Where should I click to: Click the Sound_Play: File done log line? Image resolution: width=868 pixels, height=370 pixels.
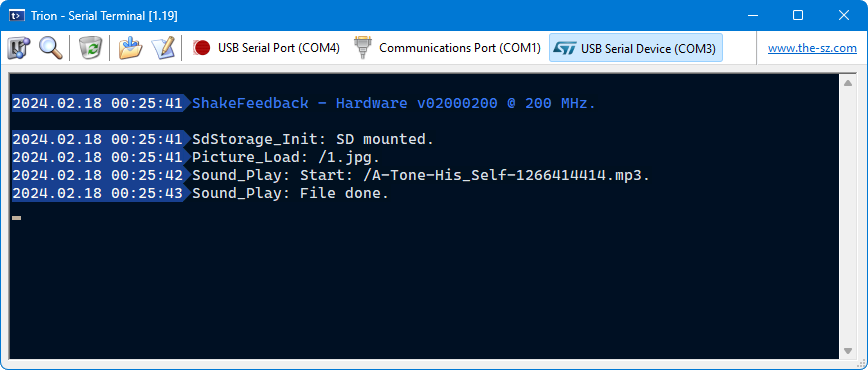pos(200,194)
